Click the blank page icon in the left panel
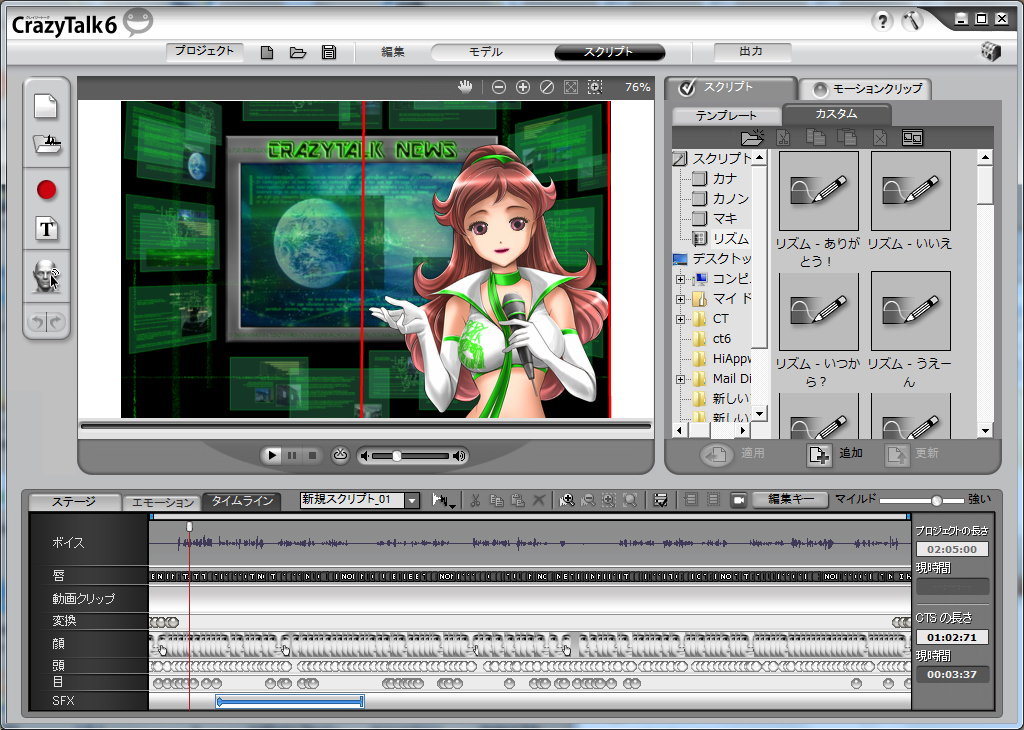 click(46, 106)
